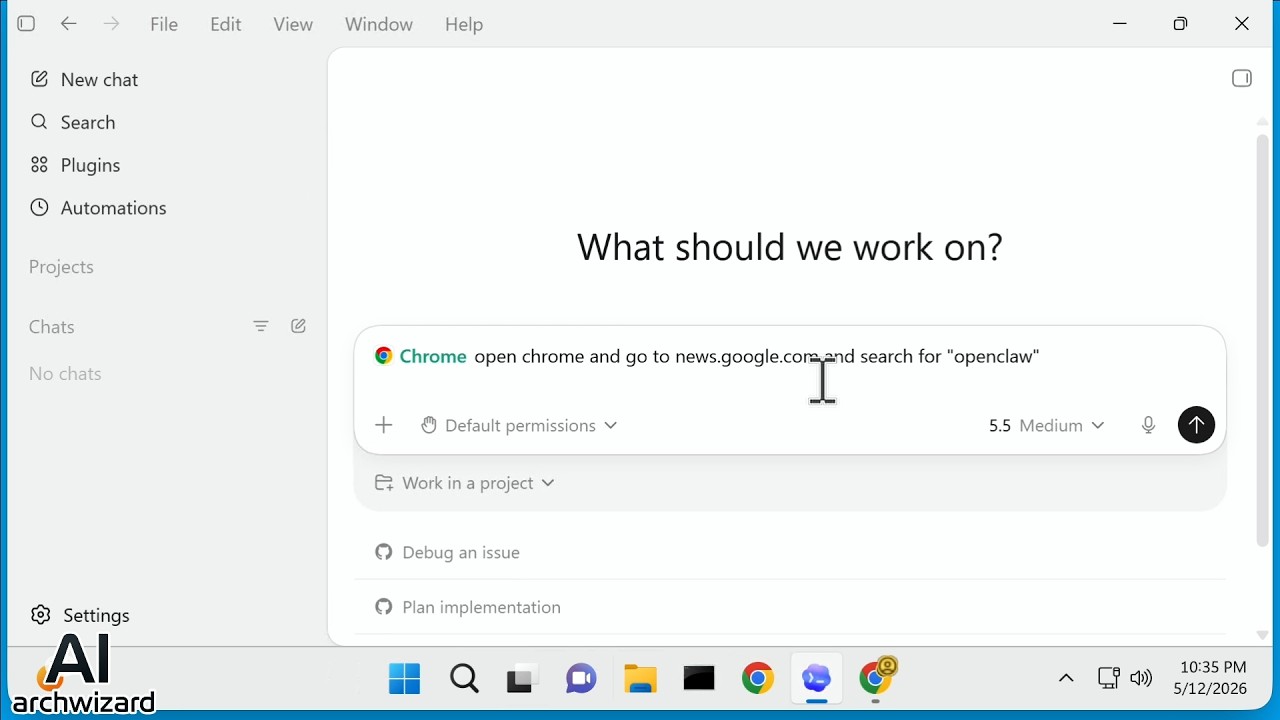Click the Projects section label
The image size is (1280, 720).
(x=61, y=267)
